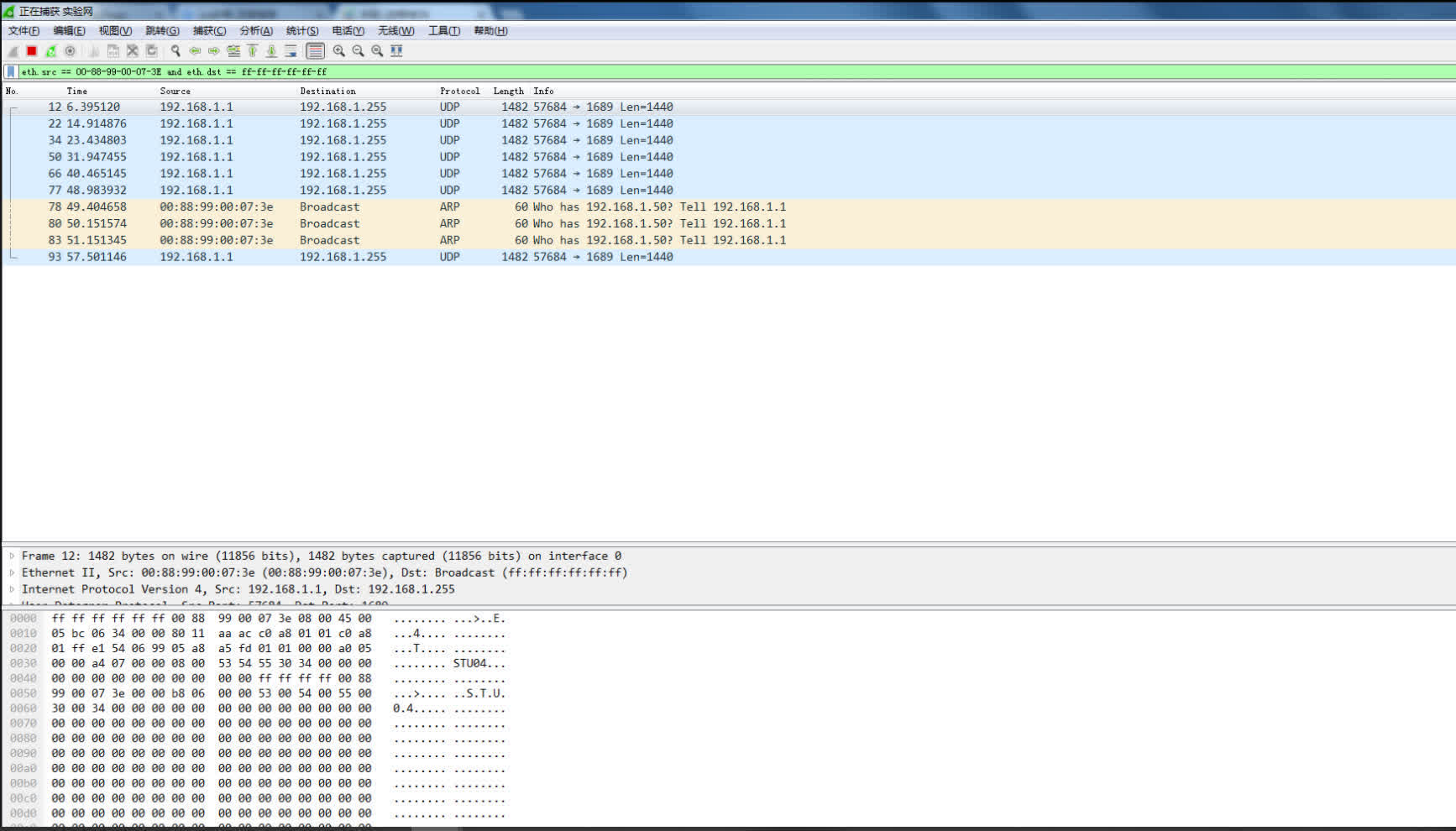This screenshot has height=831, width=1456.
Task: Toggle auto-scroll during live capture
Action: click(x=291, y=51)
